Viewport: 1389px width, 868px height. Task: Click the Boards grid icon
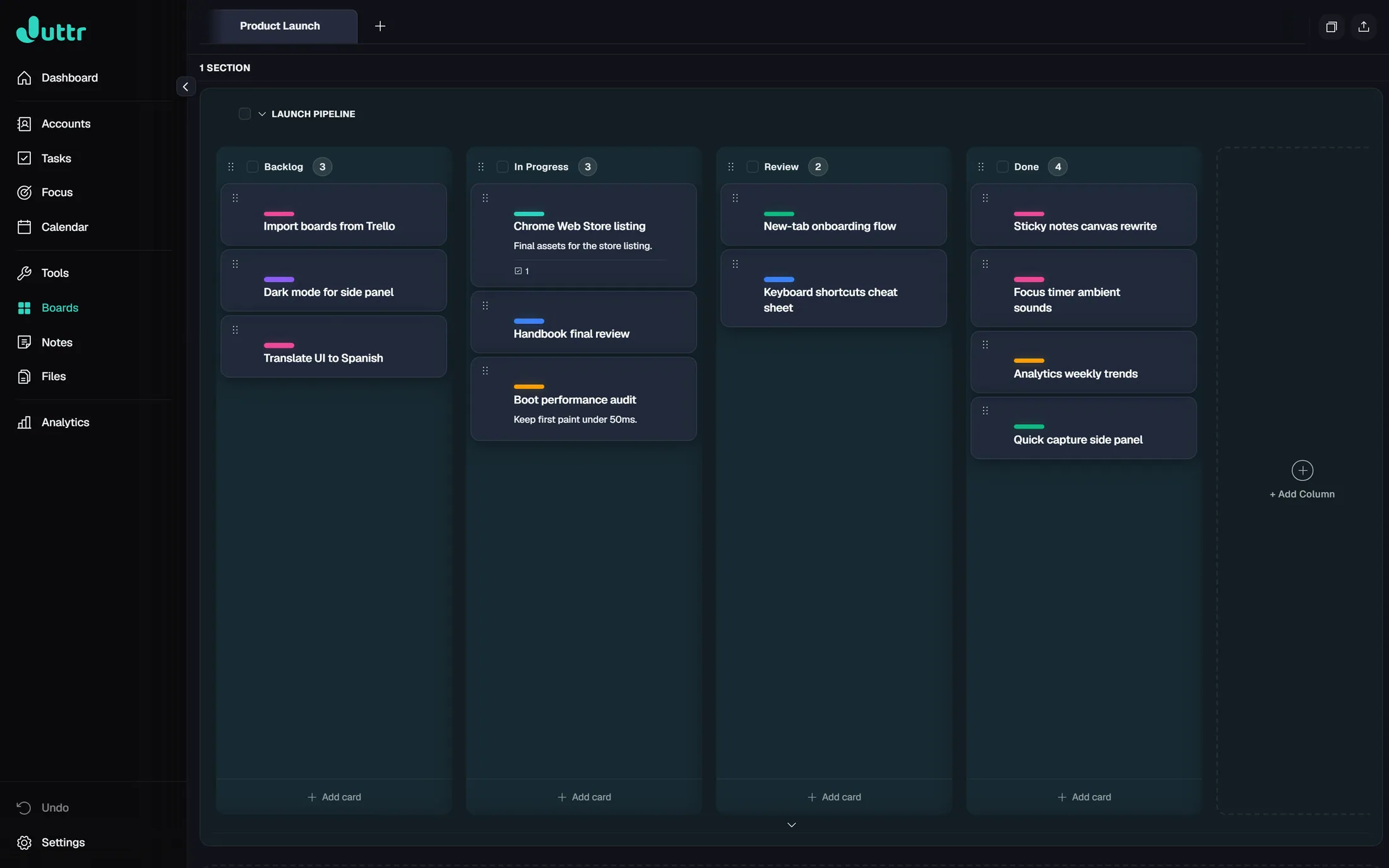point(24,307)
